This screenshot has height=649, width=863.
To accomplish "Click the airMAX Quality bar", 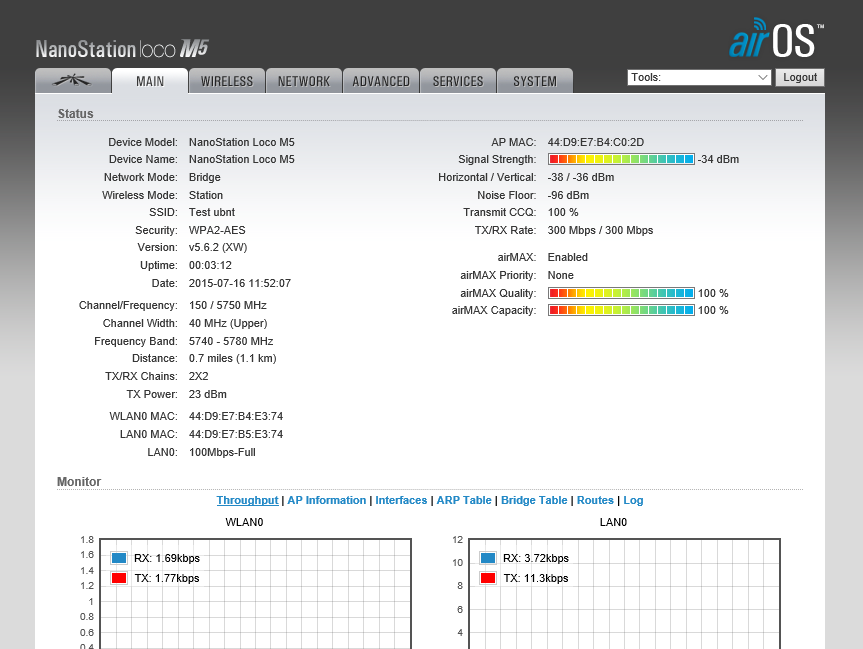I will (621, 293).
